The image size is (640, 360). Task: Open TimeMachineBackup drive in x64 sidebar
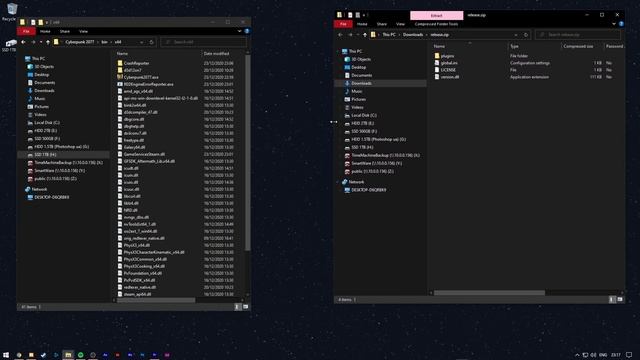(64, 163)
